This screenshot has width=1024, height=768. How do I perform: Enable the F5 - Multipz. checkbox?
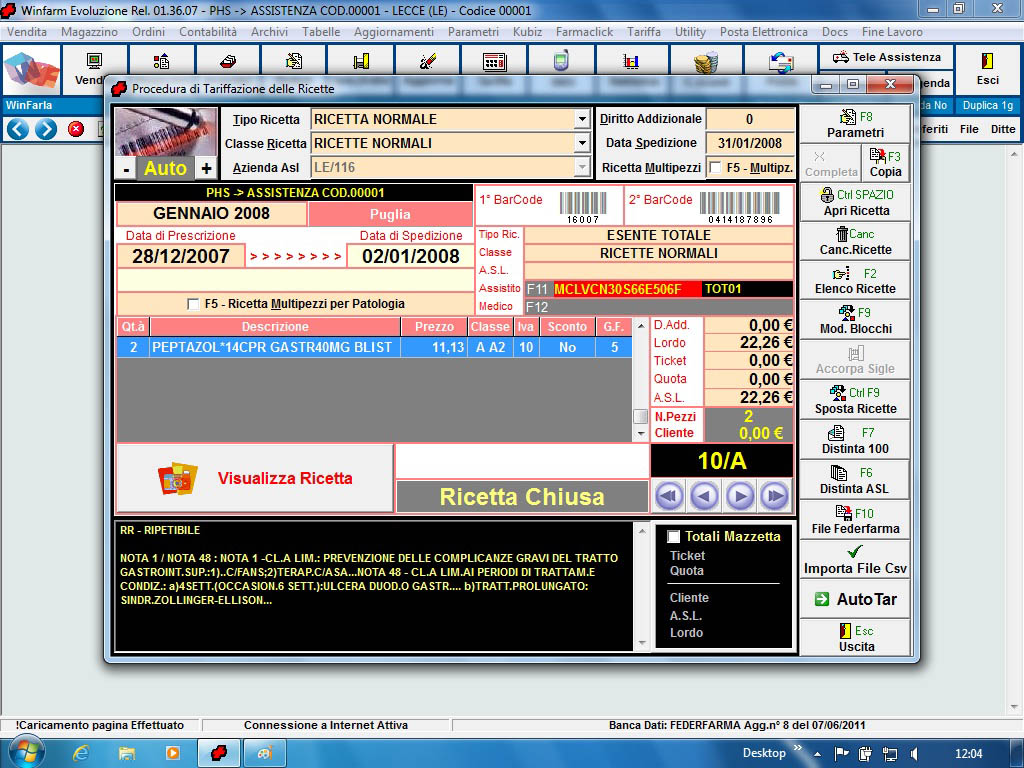pyautogui.click(x=715, y=168)
